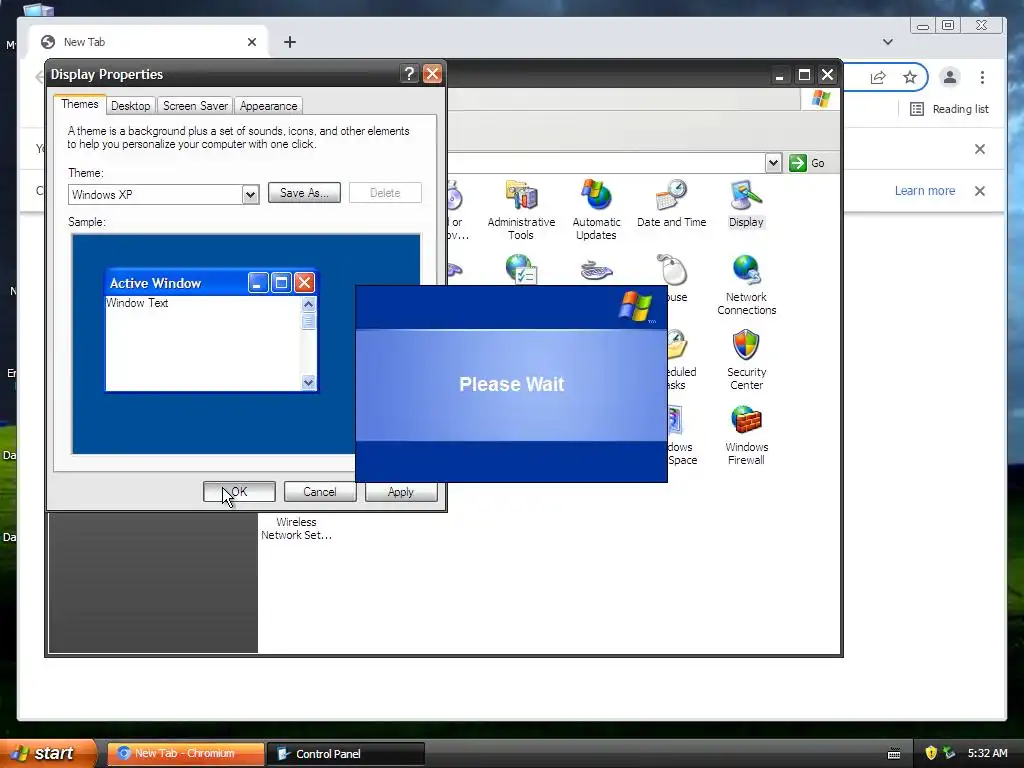Click the Wireless Network Setup item
1024x768 pixels.
point(296,528)
